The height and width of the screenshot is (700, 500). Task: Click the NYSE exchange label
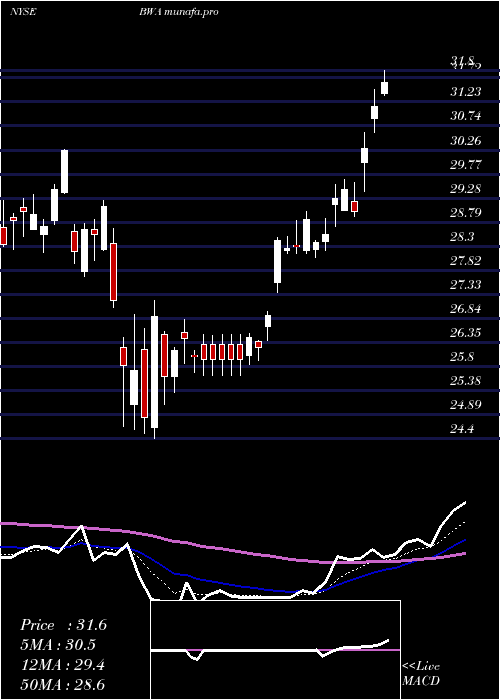pyautogui.click(x=23, y=12)
